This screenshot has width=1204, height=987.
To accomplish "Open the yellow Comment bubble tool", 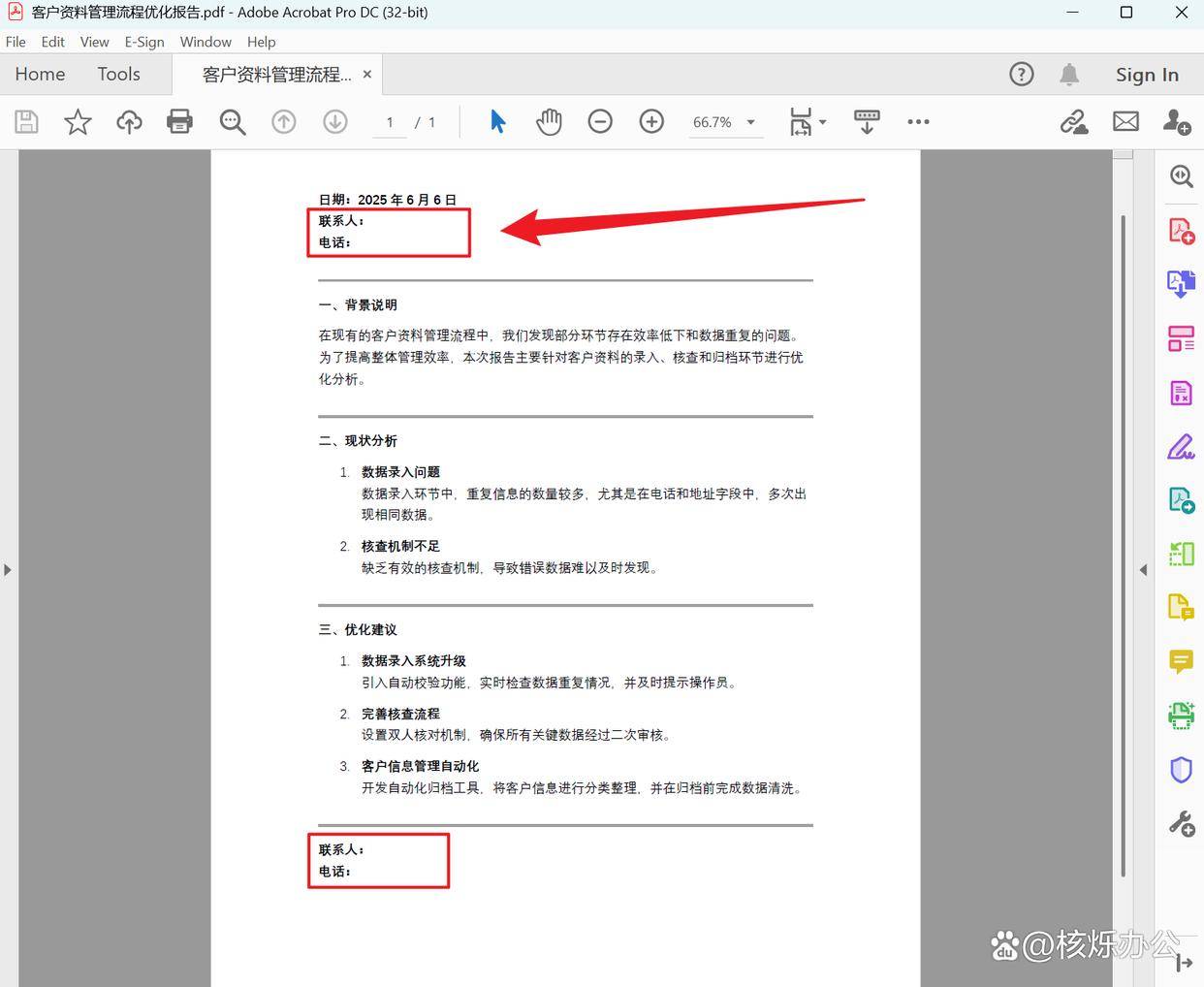I will click(1181, 662).
